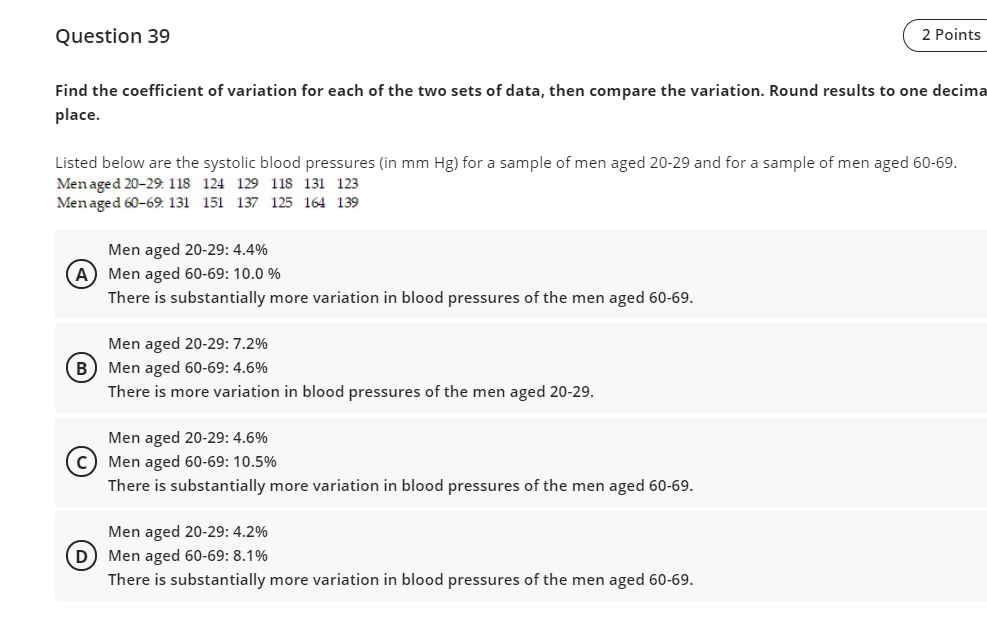
Task: Click answer B conclusion about men aged 20-29
Action: (352, 391)
